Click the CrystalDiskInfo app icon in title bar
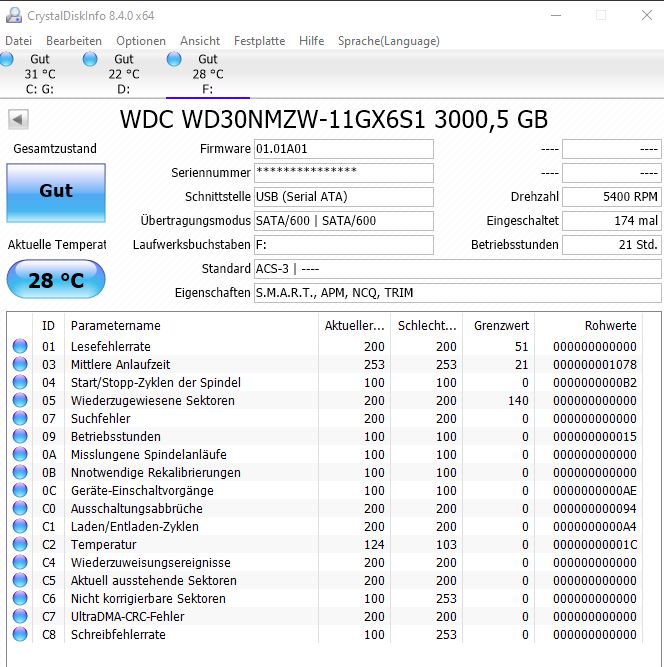The height and width of the screenshot is (667, 664). (x=14, y=15)
